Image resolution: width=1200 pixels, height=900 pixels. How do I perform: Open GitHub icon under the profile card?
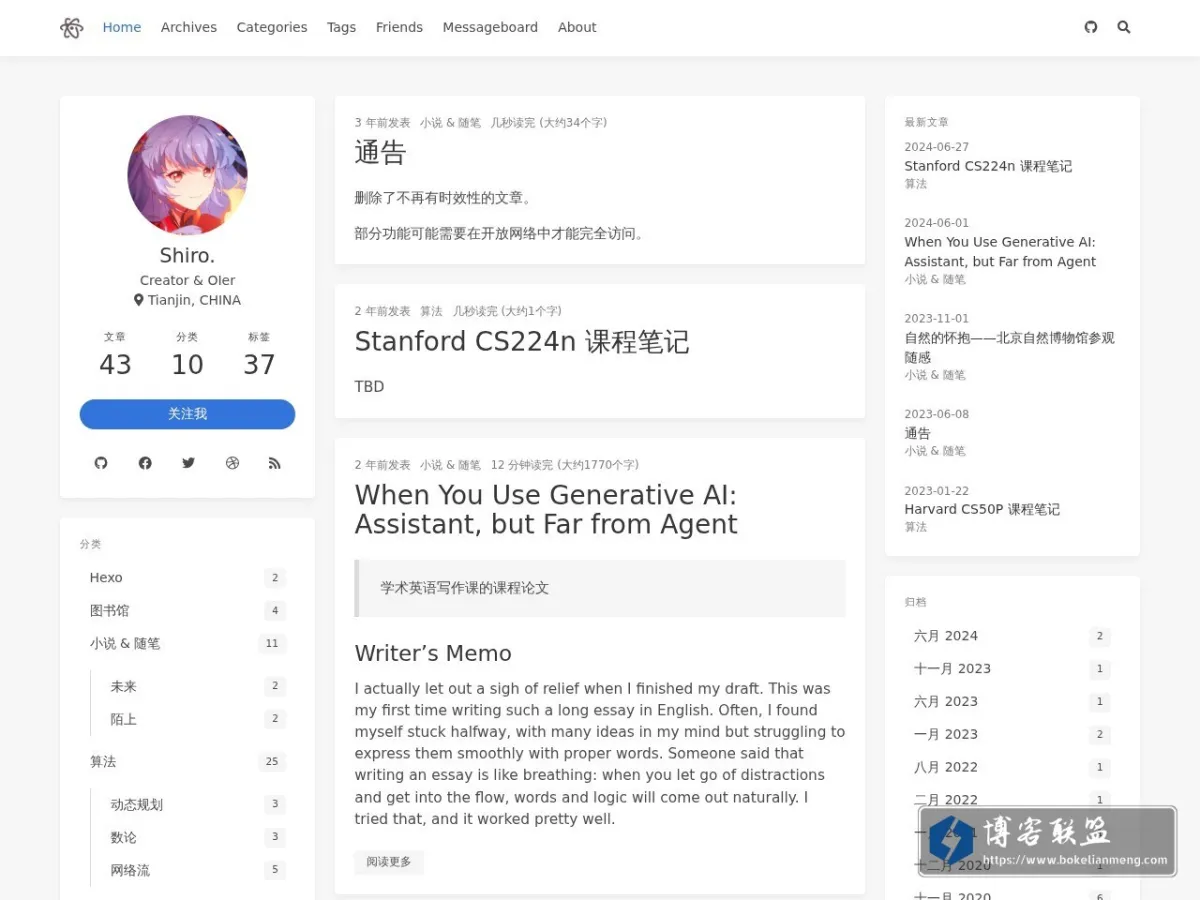(x=101, y=463)
